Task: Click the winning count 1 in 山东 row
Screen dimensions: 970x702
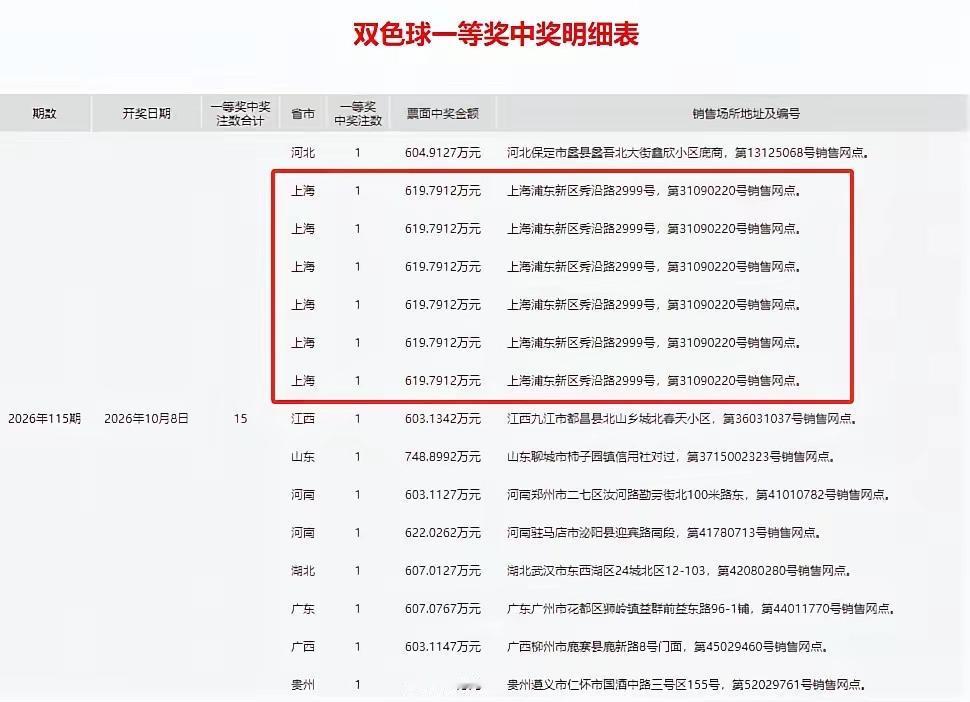Action: pos(358,457)
